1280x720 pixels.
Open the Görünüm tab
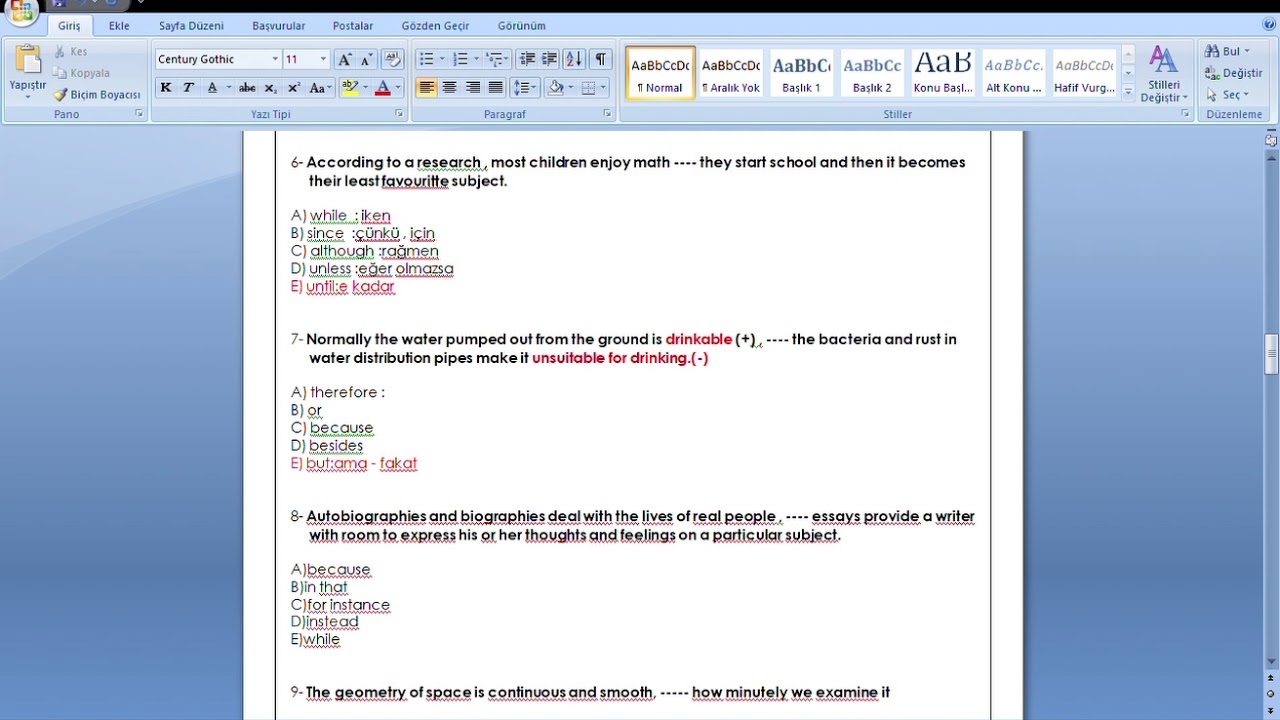click(522, 26)
